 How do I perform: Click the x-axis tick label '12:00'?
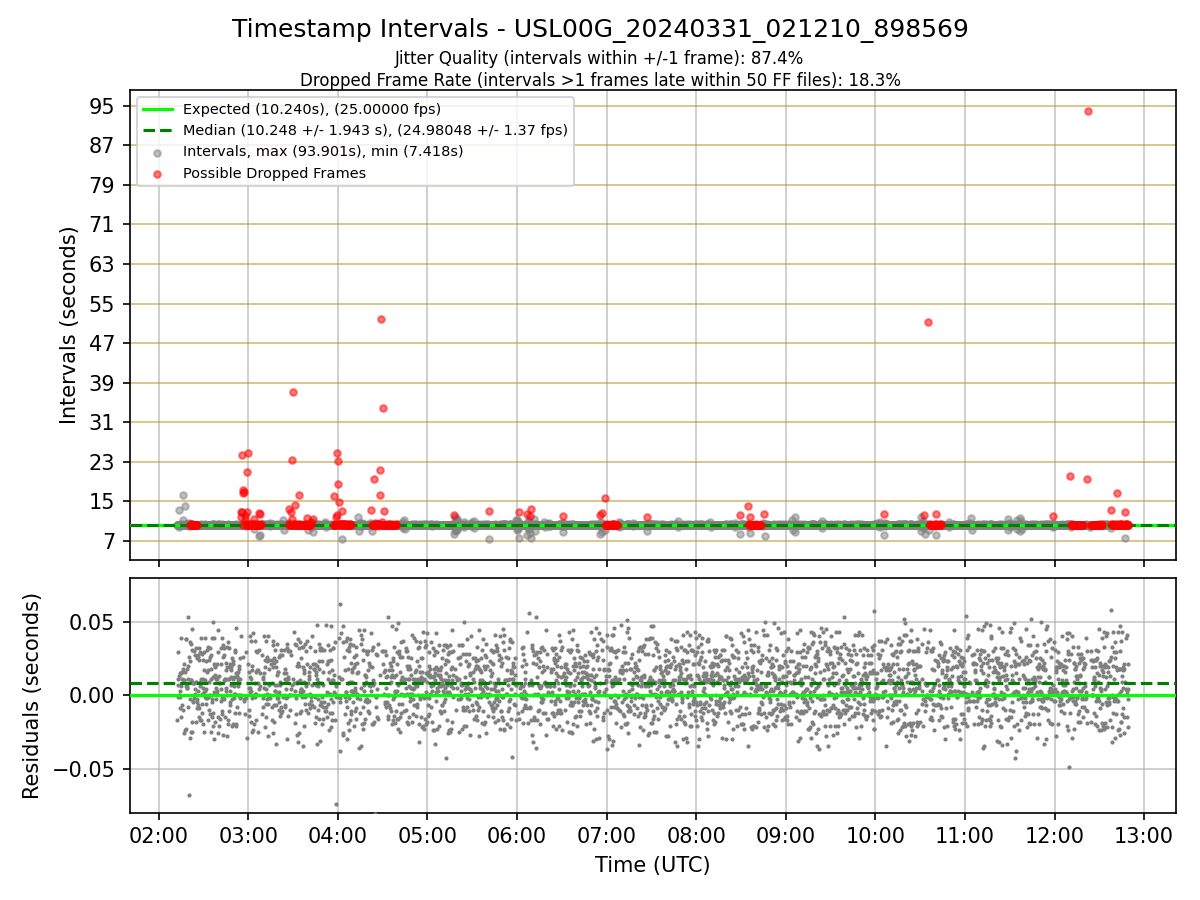pos(1055,837)
